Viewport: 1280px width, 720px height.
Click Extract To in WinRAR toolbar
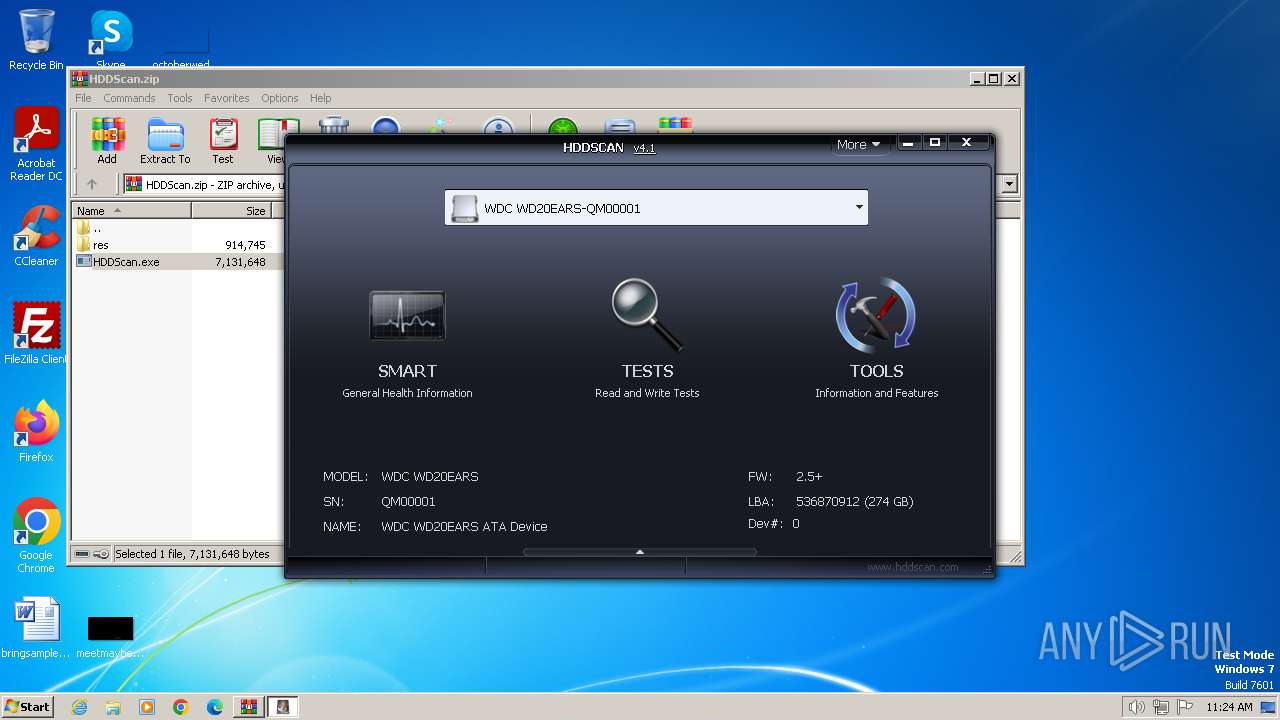[x=165, y=141]
